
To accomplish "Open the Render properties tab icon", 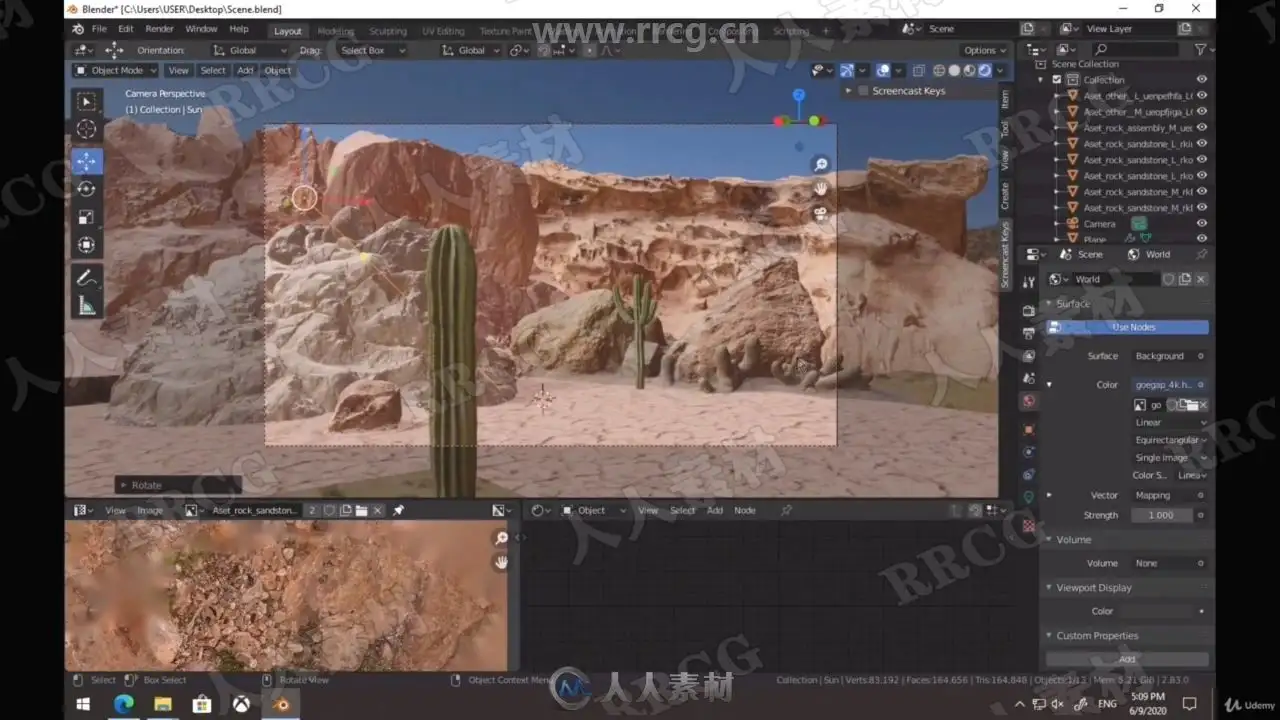I will (1028, 310).
